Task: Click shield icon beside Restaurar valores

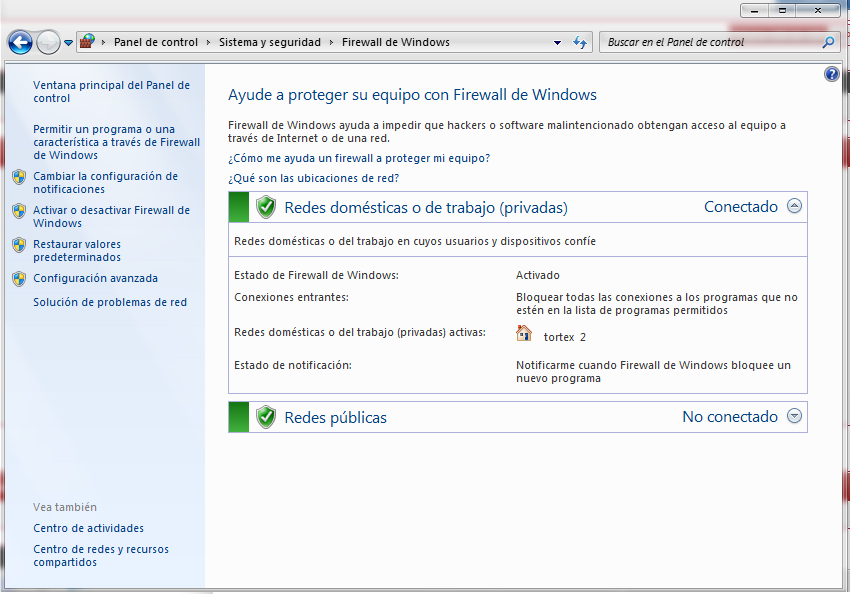Action: (x=19, y=245)
